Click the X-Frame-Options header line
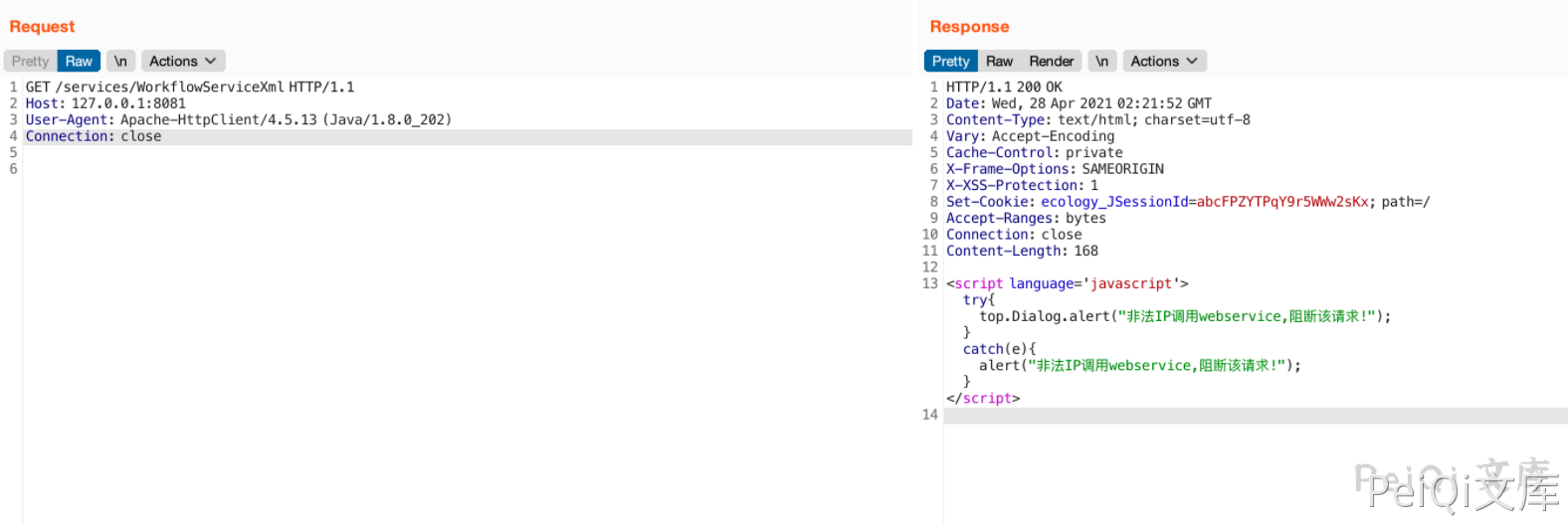Screen dimensions: 1568x525 (x=1055, y=169)
